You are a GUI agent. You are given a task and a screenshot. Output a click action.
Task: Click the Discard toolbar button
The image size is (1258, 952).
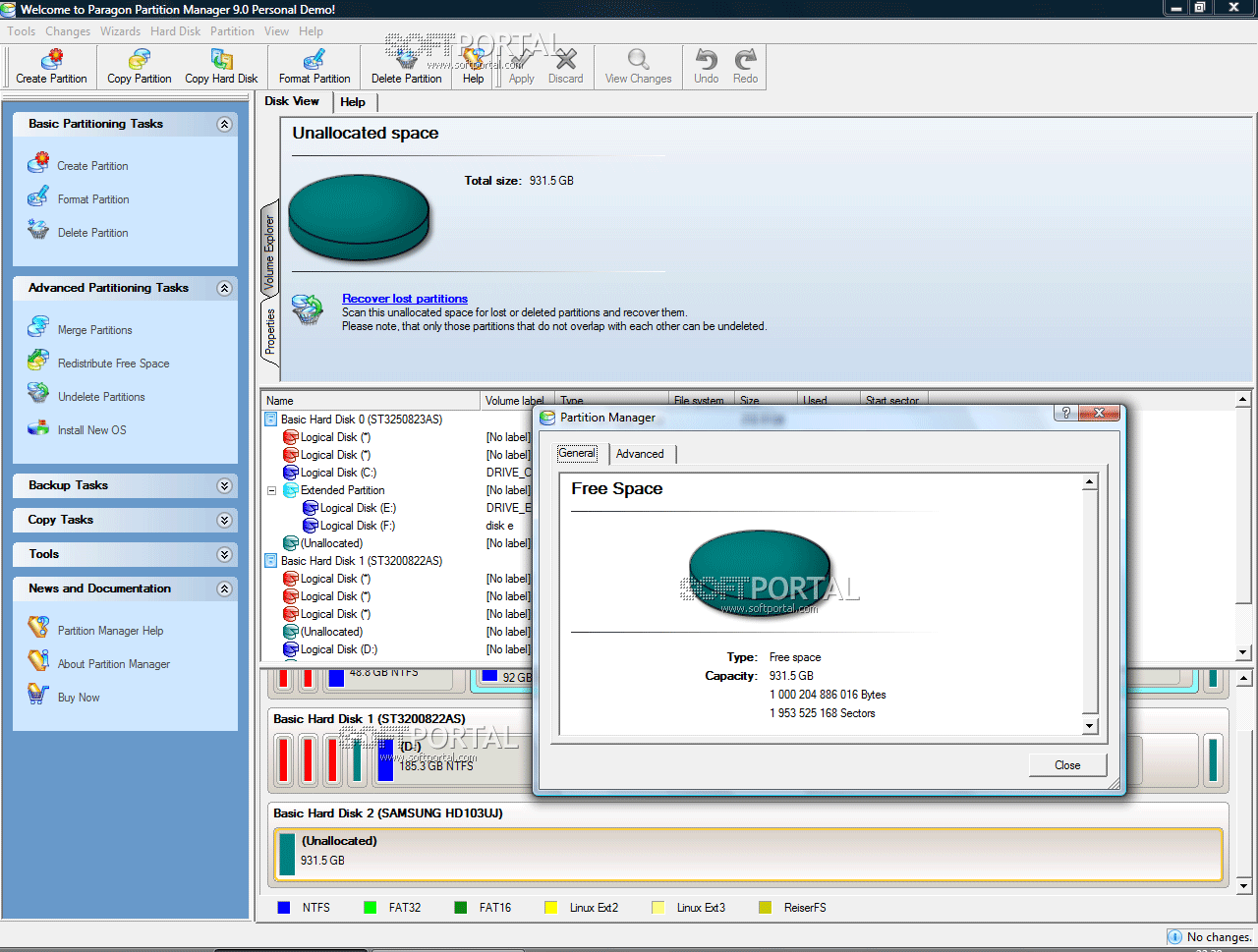coord(566,67)
